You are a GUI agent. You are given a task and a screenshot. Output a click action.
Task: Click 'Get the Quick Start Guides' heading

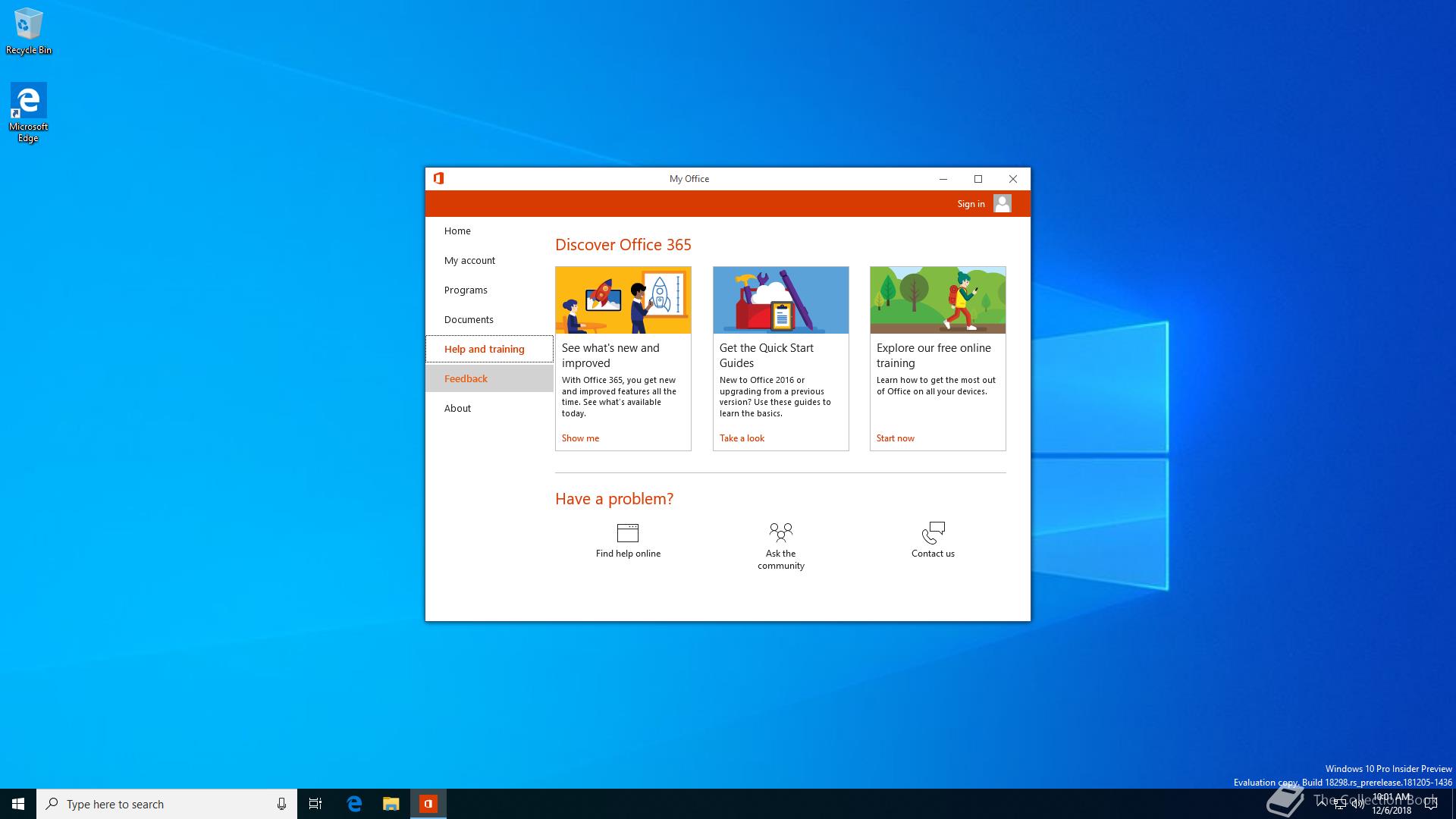[x=766, y=355]
